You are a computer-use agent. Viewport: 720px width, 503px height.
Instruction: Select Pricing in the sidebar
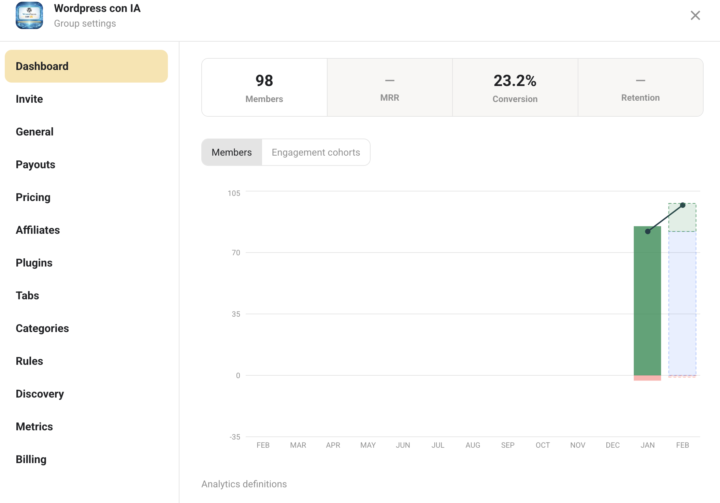pos(33,198)
